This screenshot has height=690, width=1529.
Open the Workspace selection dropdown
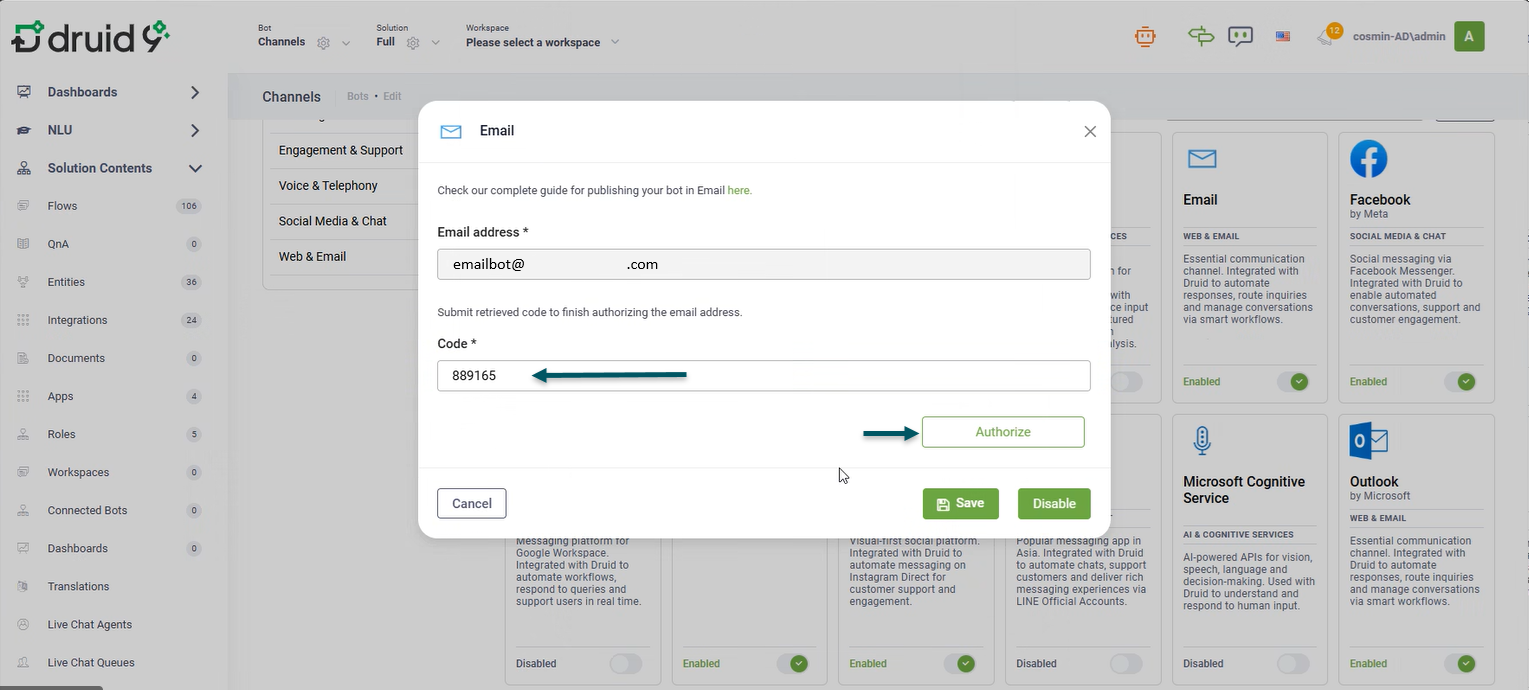543,42
